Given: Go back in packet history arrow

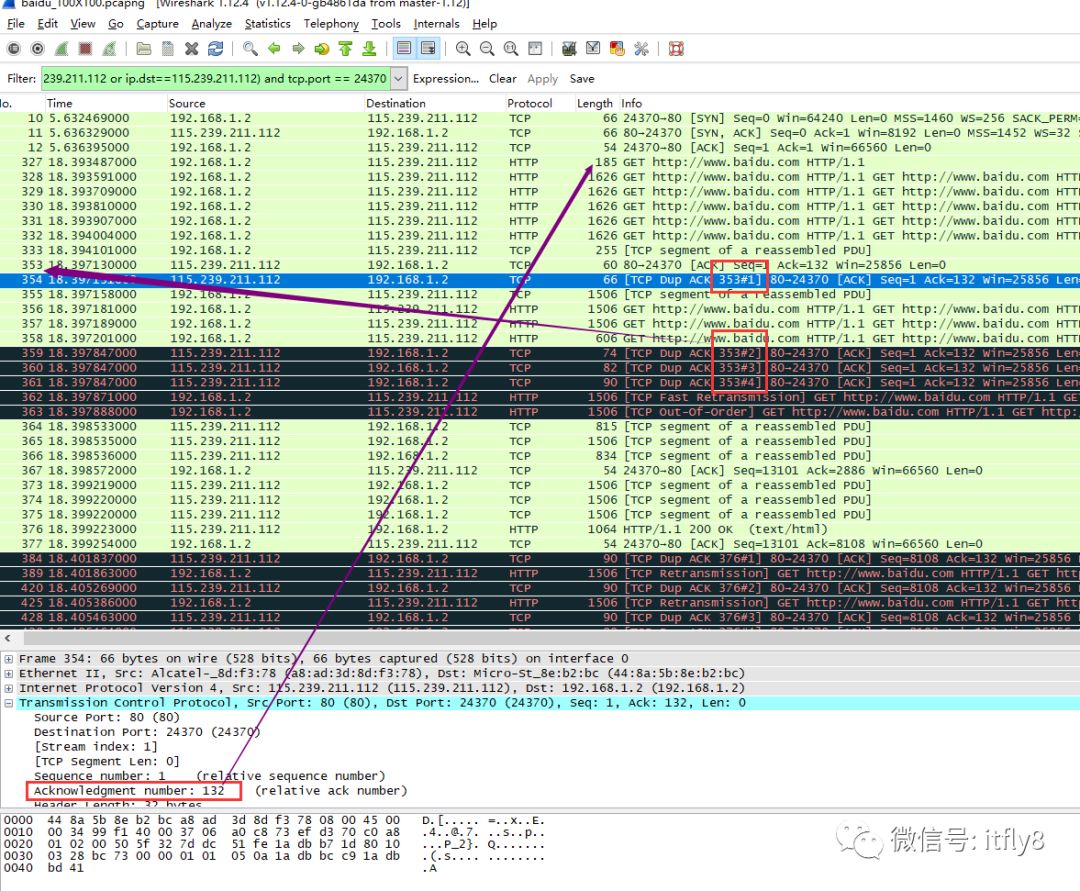Looking at the screenshot, I should pyautogui.click(x=274, y=49).
